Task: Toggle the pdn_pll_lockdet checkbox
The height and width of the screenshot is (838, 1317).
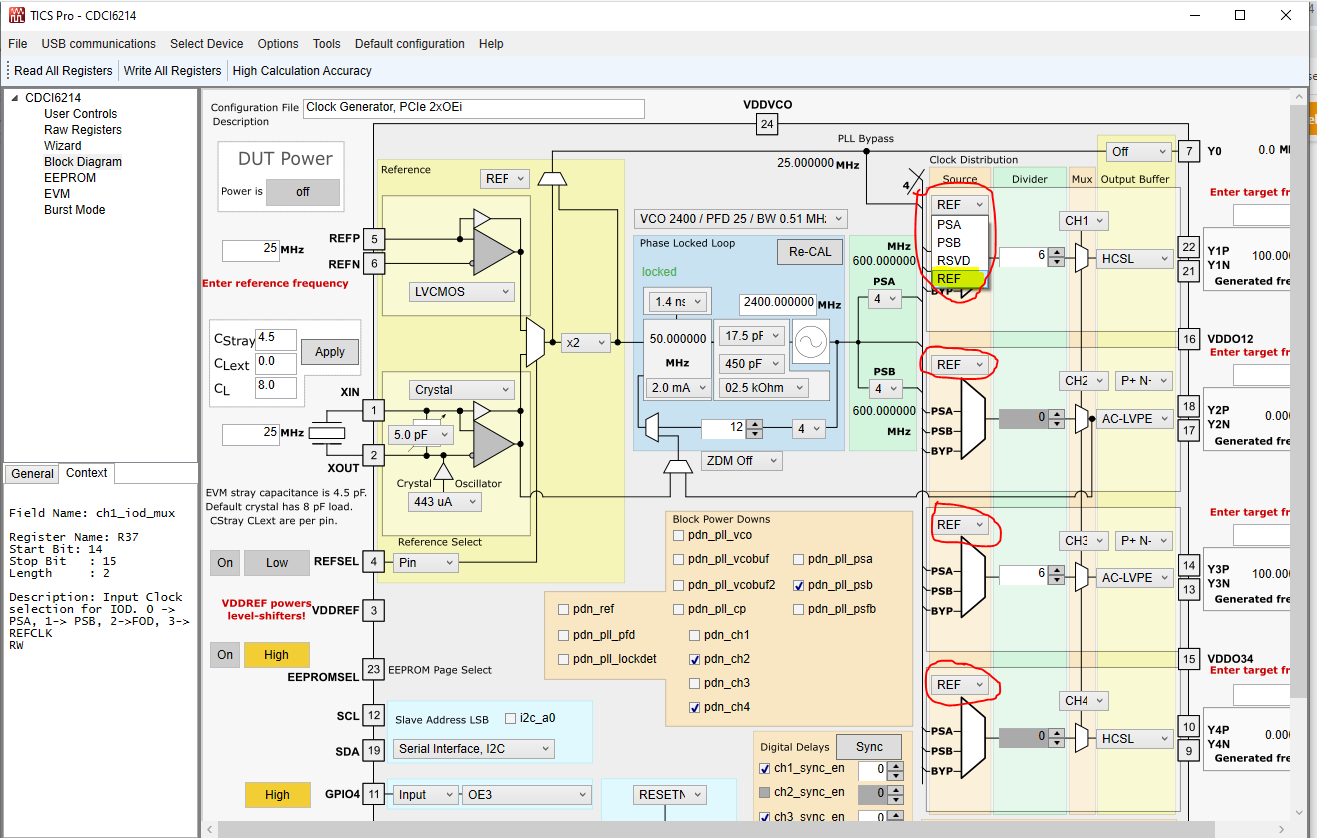Action: [x=564, y=659]
